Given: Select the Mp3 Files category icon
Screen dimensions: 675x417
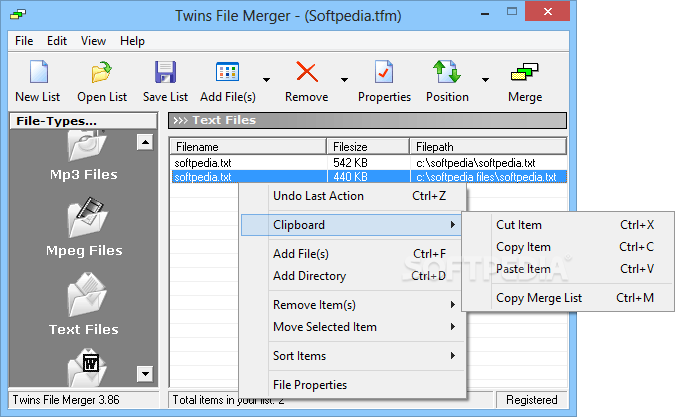Looking at the screenshot, I should pyautogui.click(x=86, y=145).
